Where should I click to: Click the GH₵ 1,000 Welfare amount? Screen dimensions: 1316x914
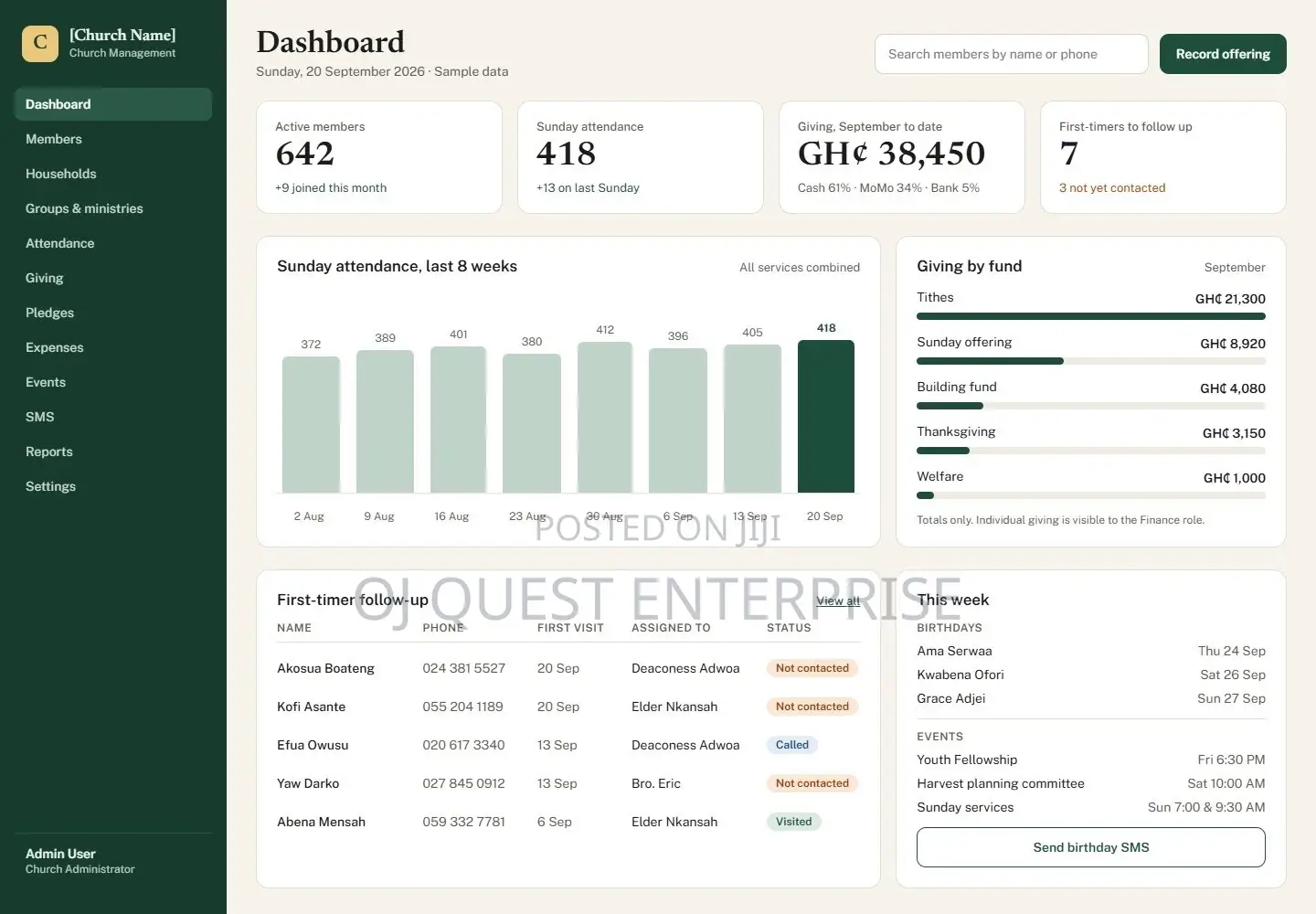[x=1235, y=478]
